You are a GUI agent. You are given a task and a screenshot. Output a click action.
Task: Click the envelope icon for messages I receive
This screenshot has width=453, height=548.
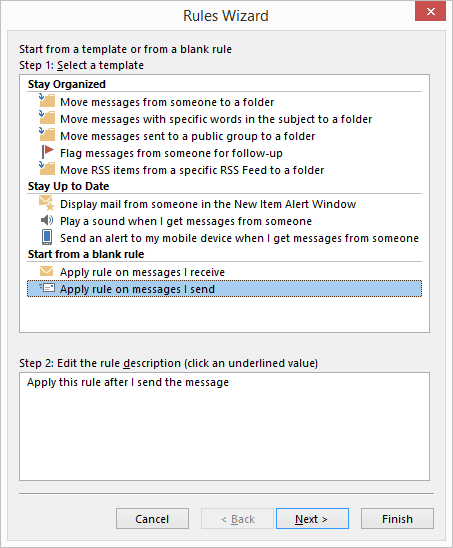[x=46, y=271]
